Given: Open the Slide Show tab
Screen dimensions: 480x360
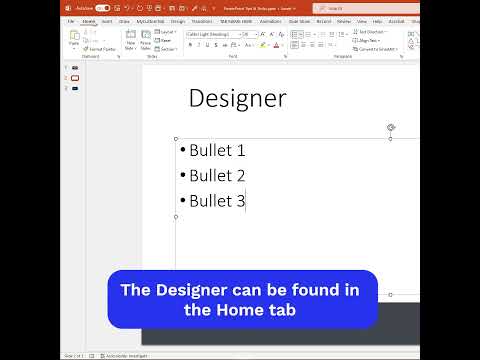Looking at the screenshot, I should [x=299, y=21].
